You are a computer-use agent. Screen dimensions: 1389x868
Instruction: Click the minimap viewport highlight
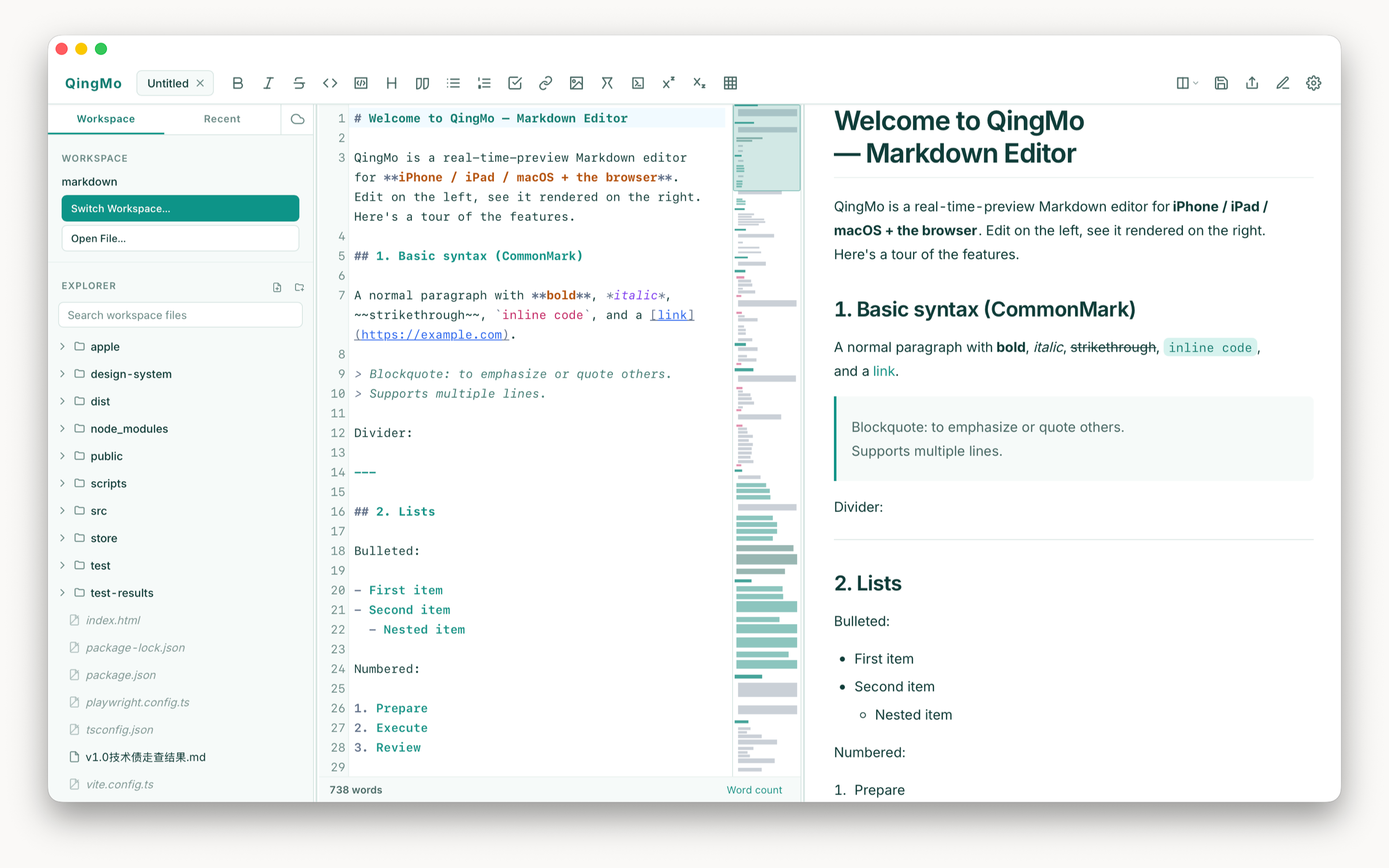pos(767,148)
